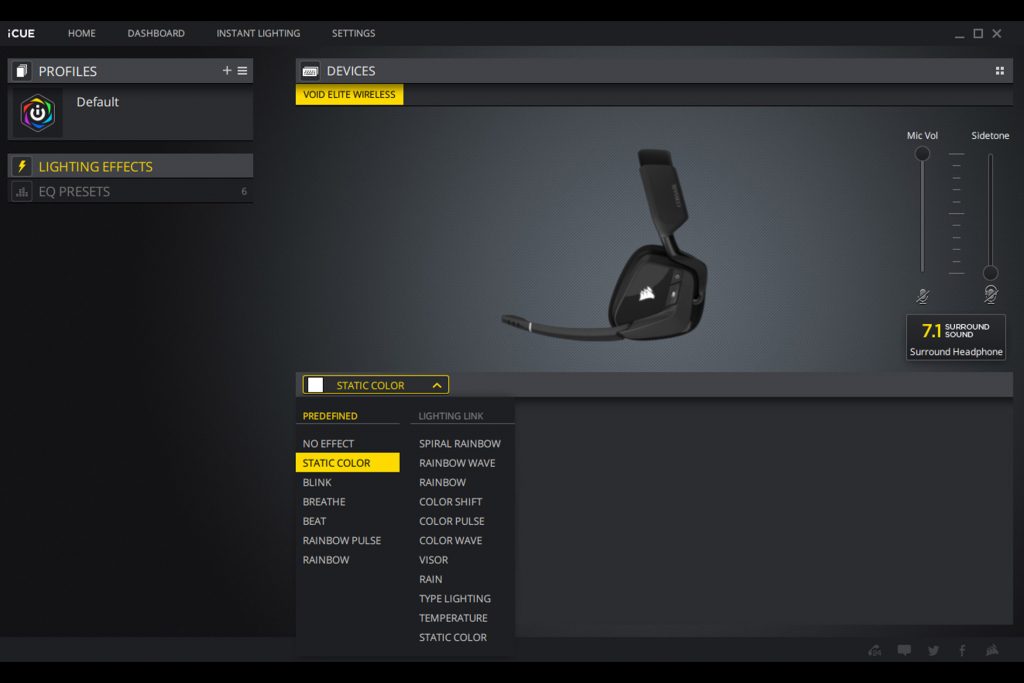Choose the Rain effect
Image resolution: width=1024 pixels, height=683 pixels.
coord(430,579)
